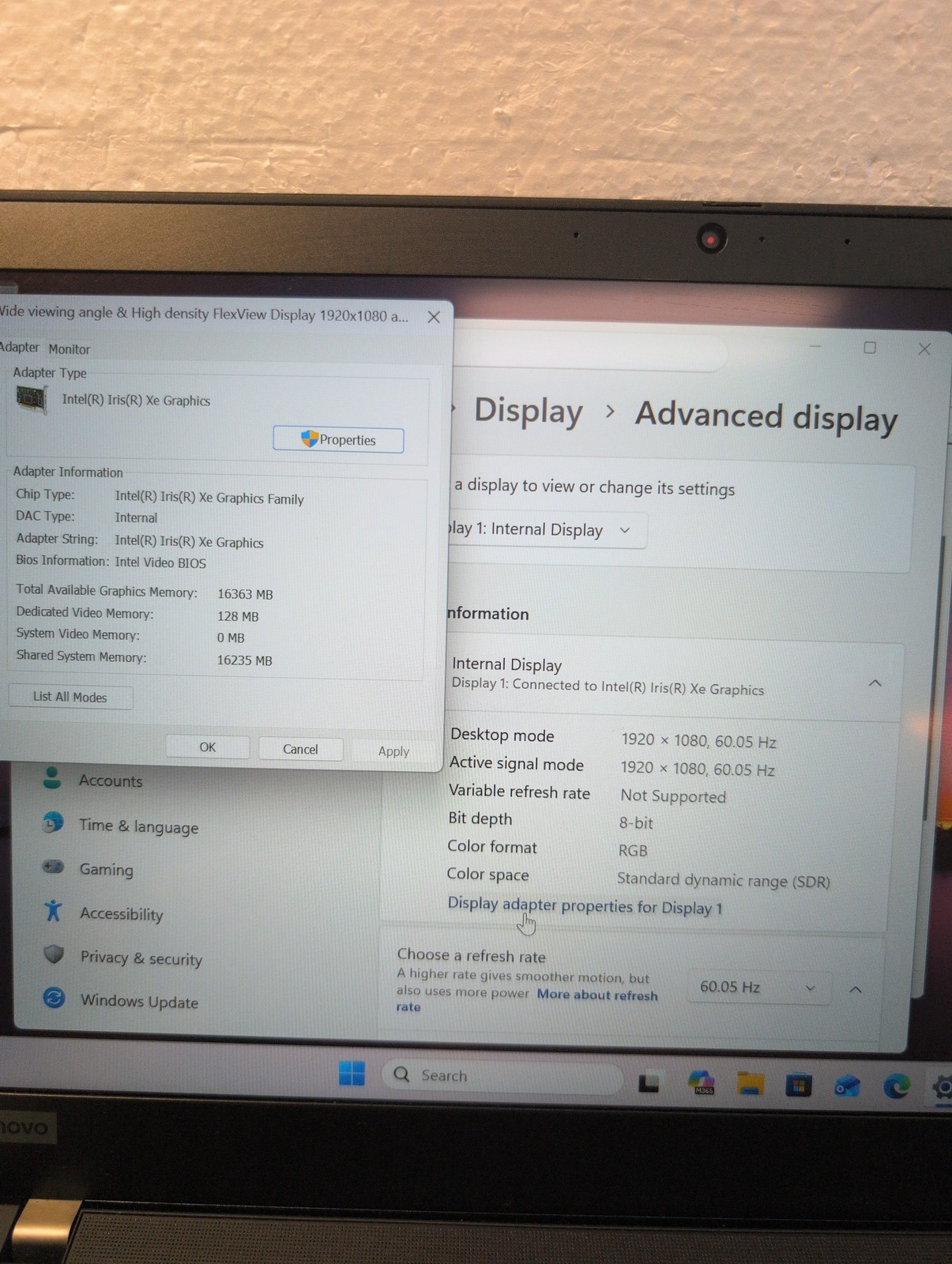
Task: Open the 60.05 Hz refresh rate dropdown
Action: [757, 987]
